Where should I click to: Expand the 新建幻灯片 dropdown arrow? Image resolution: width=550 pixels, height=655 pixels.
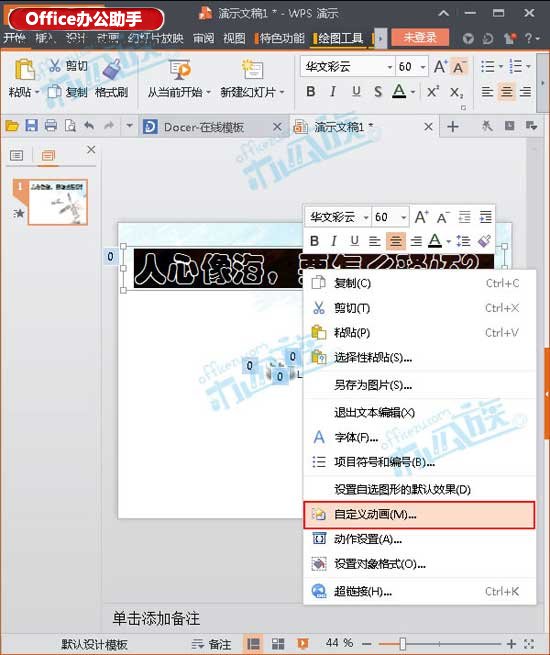[282, 92]
